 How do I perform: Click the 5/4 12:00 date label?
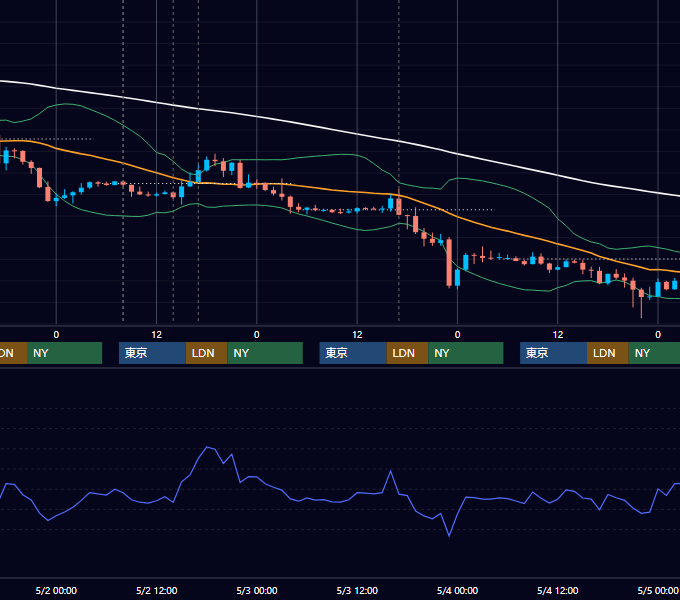click(x=557, y=590)
